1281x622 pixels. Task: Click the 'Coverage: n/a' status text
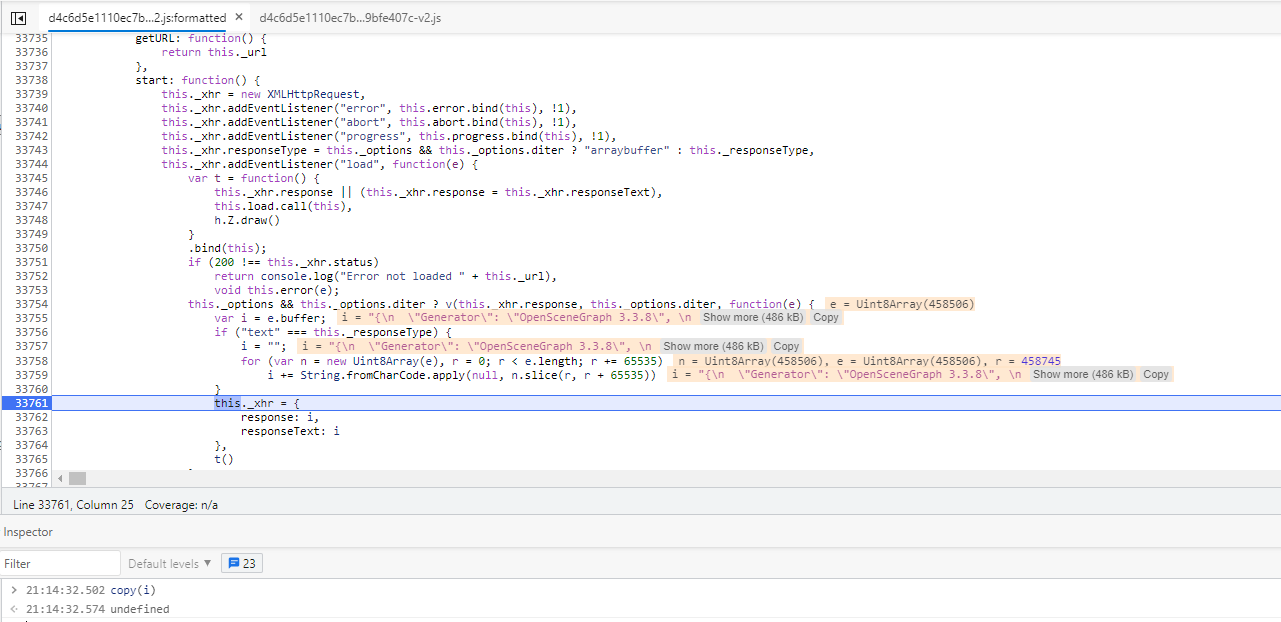181,505
